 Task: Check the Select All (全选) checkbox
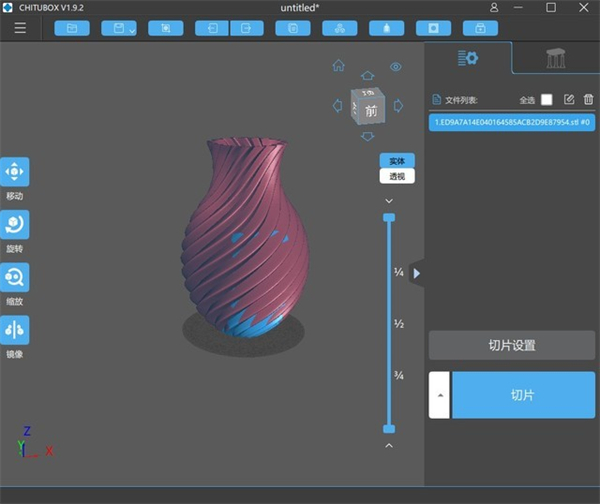546,99
